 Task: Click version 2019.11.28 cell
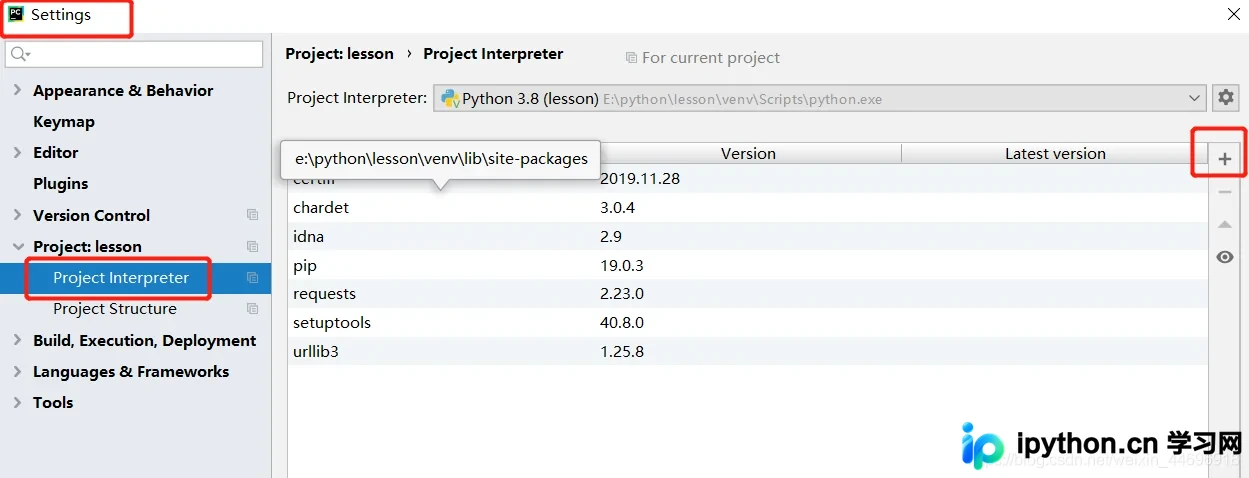click(x=640, y=179)
